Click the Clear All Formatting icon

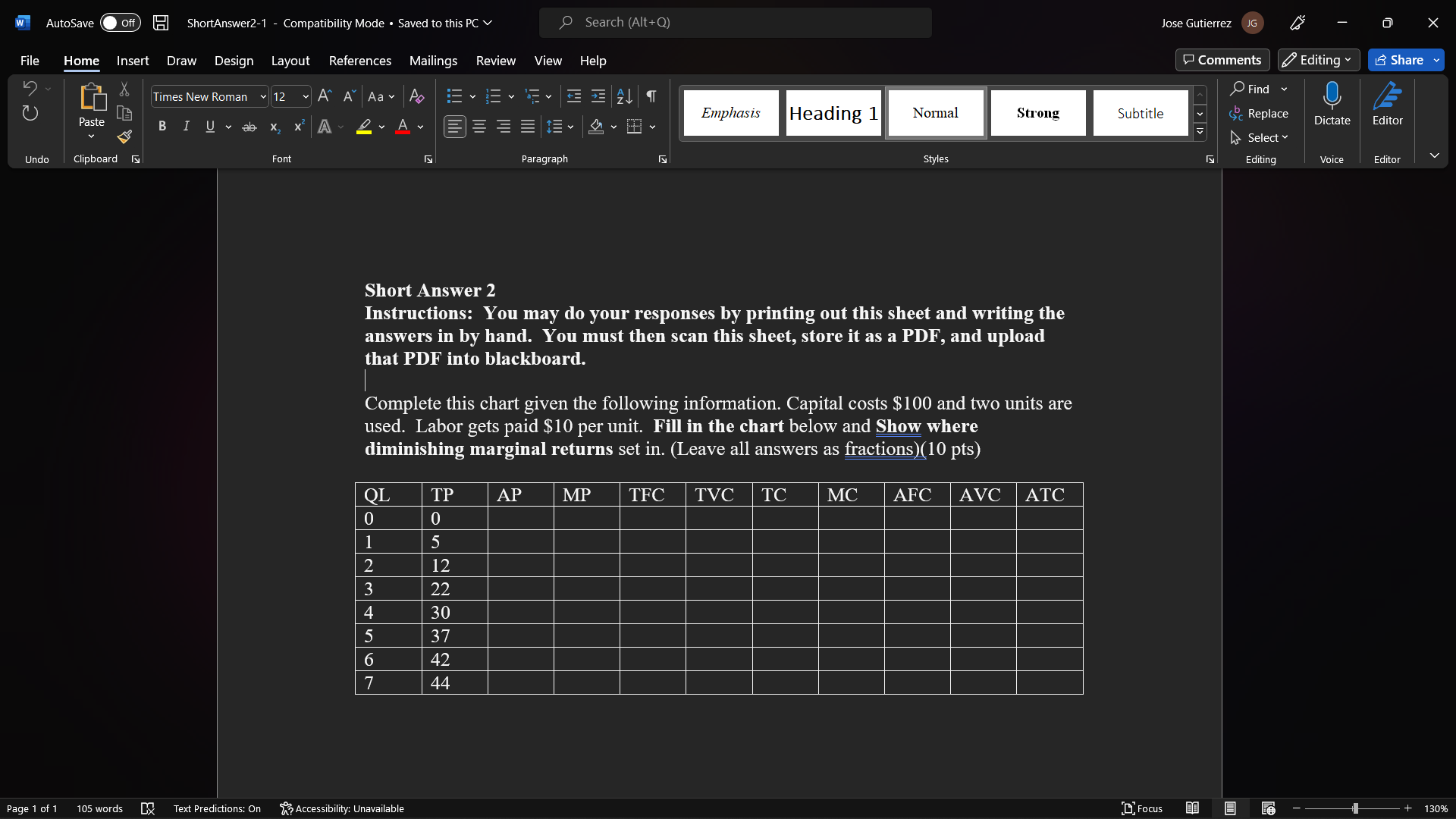(416, 96)
